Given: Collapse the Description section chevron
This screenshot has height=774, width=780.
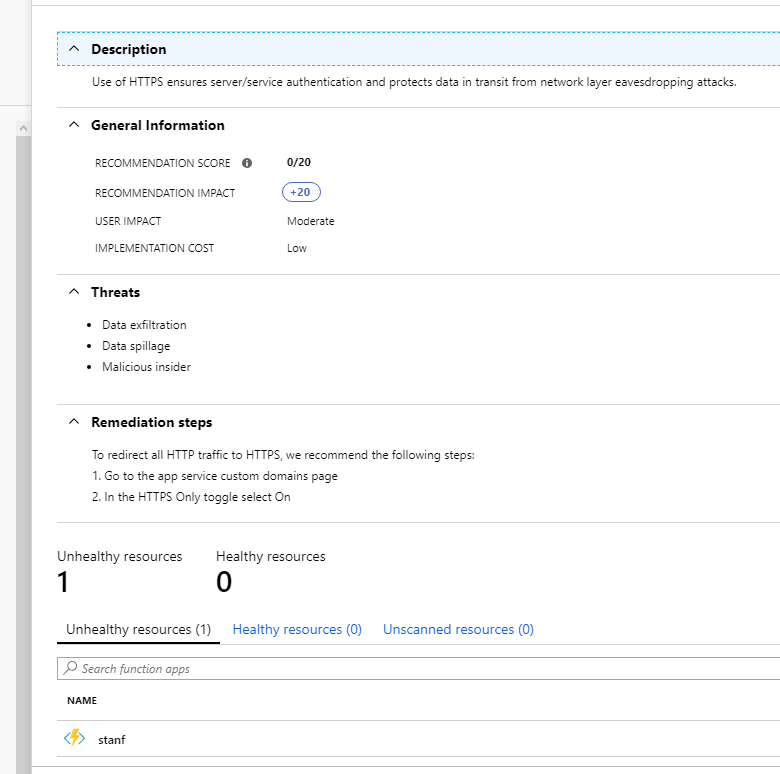Looking at the screenshot, I should click(73, 49).
